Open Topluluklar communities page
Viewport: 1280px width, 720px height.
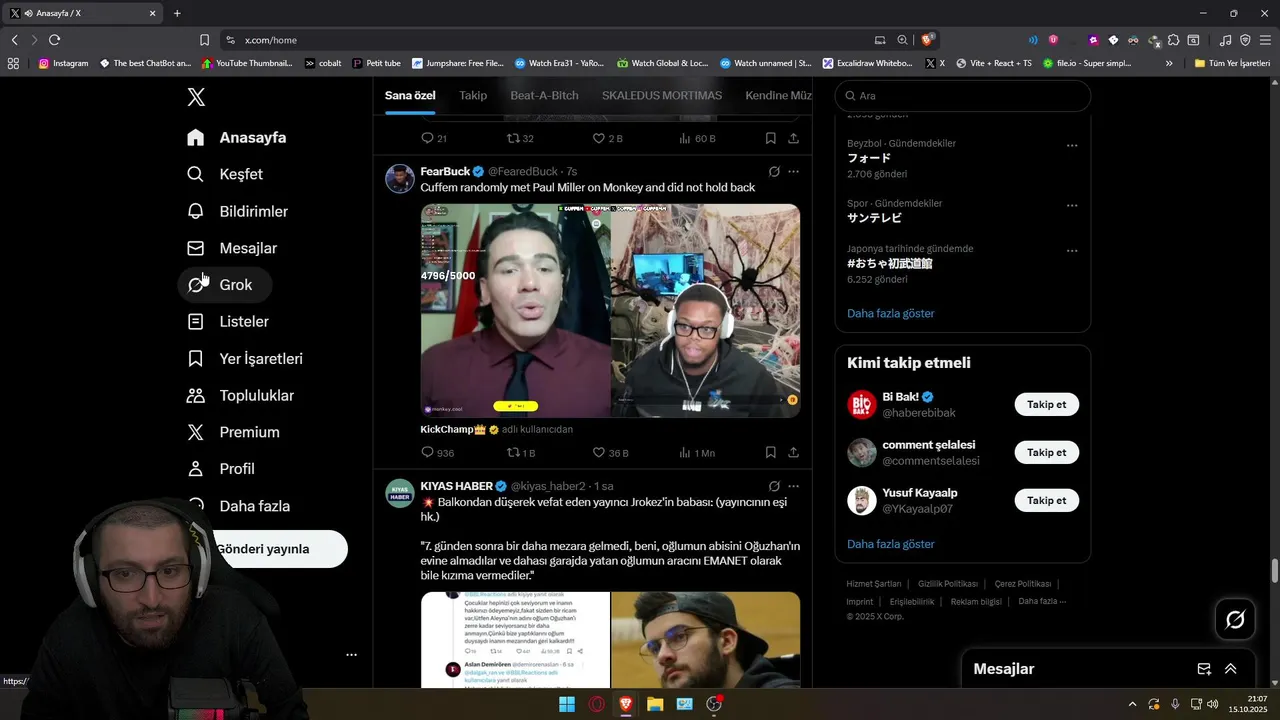[241, 396]
